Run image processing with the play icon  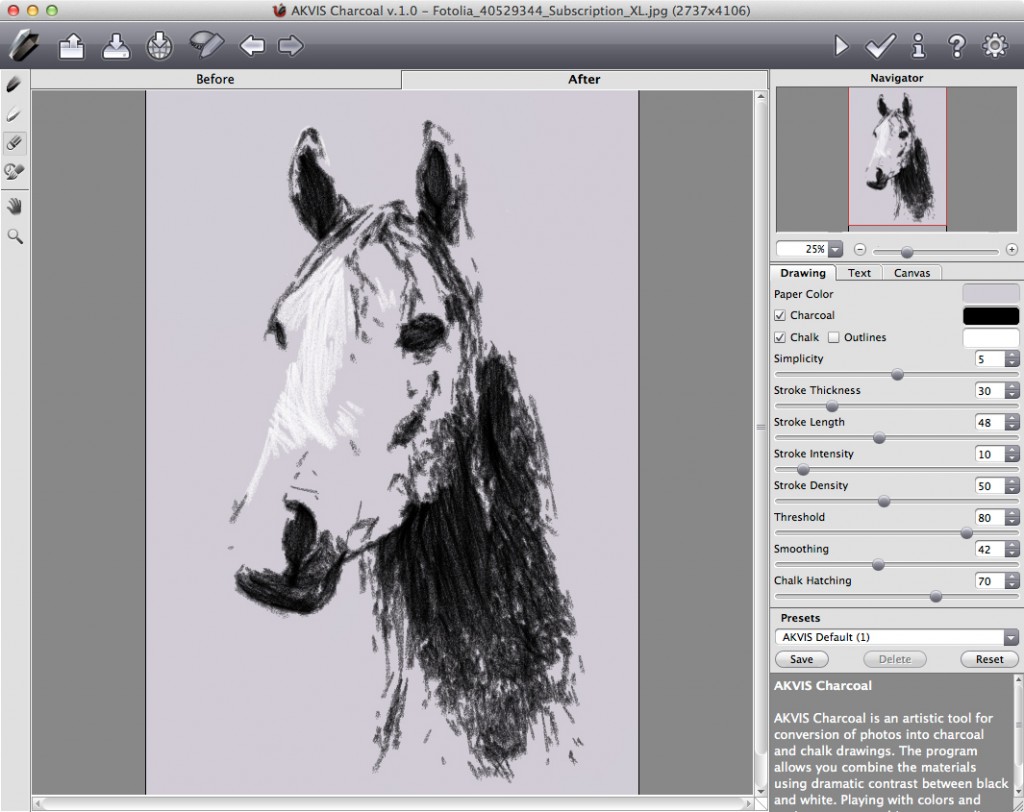[841, 46]
